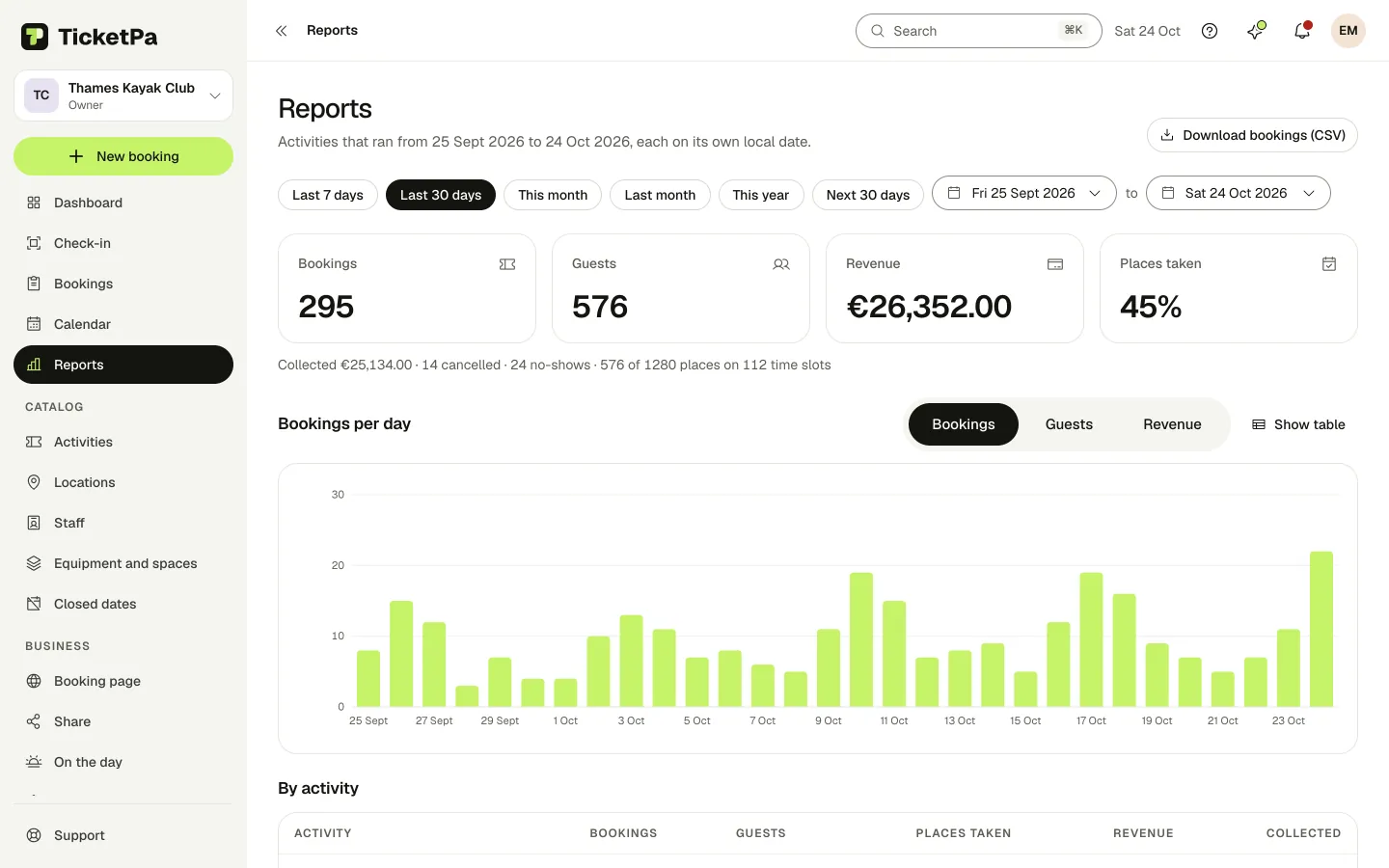Viewport: 1389px width, 868px height.
Task: Open the help question-mark icon
Action: pos(1210,31)
